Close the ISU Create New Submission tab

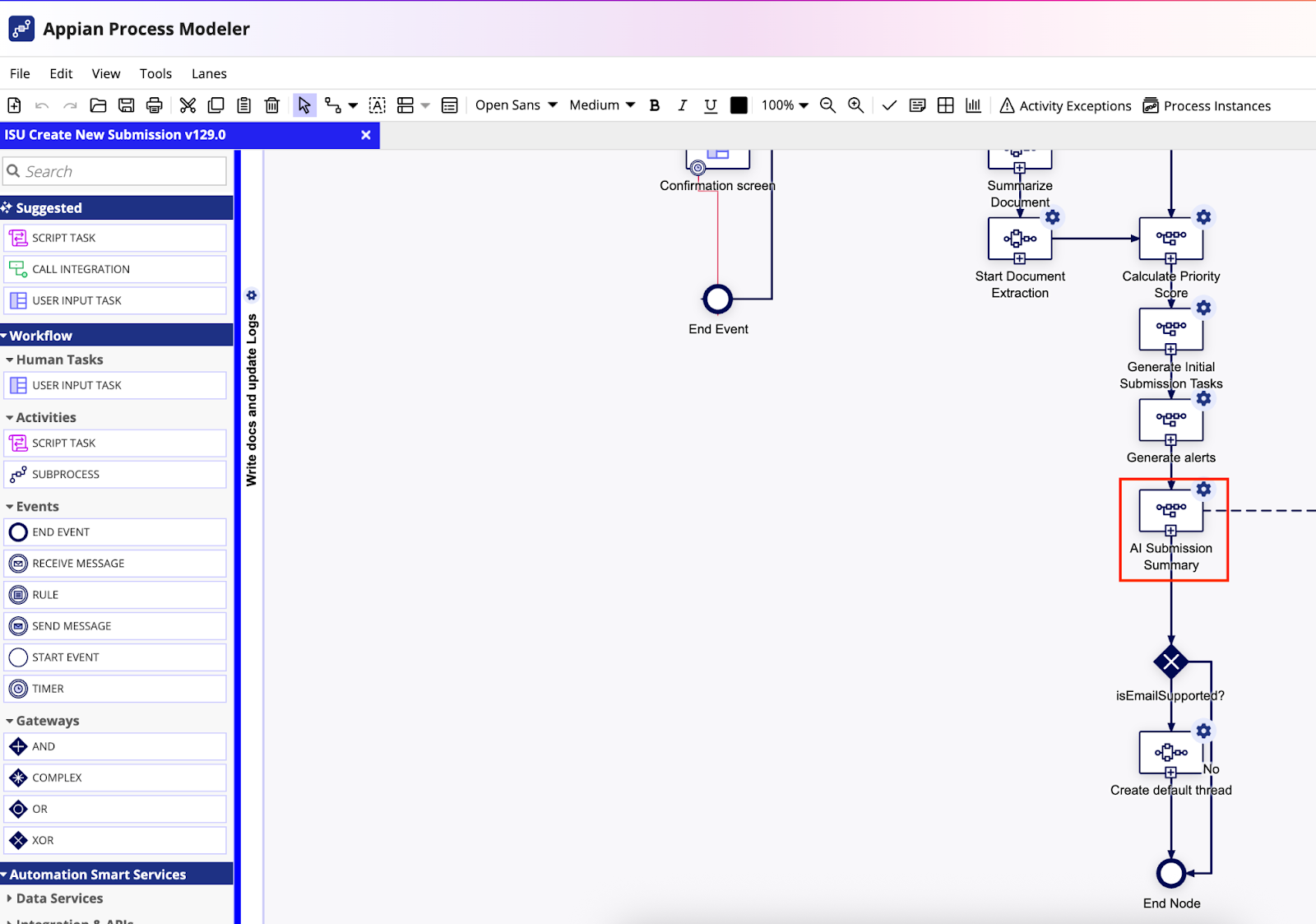click(x=366, y=135)
